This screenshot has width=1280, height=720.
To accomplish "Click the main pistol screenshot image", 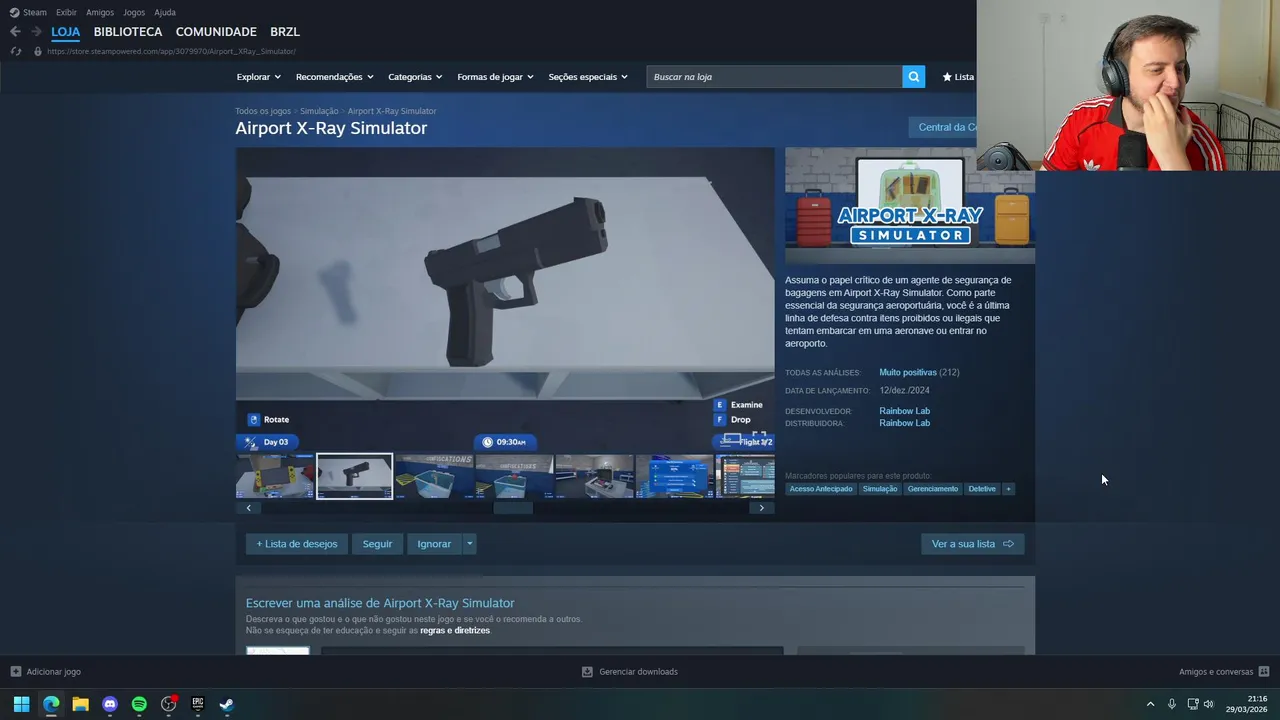I will point(505,300).
